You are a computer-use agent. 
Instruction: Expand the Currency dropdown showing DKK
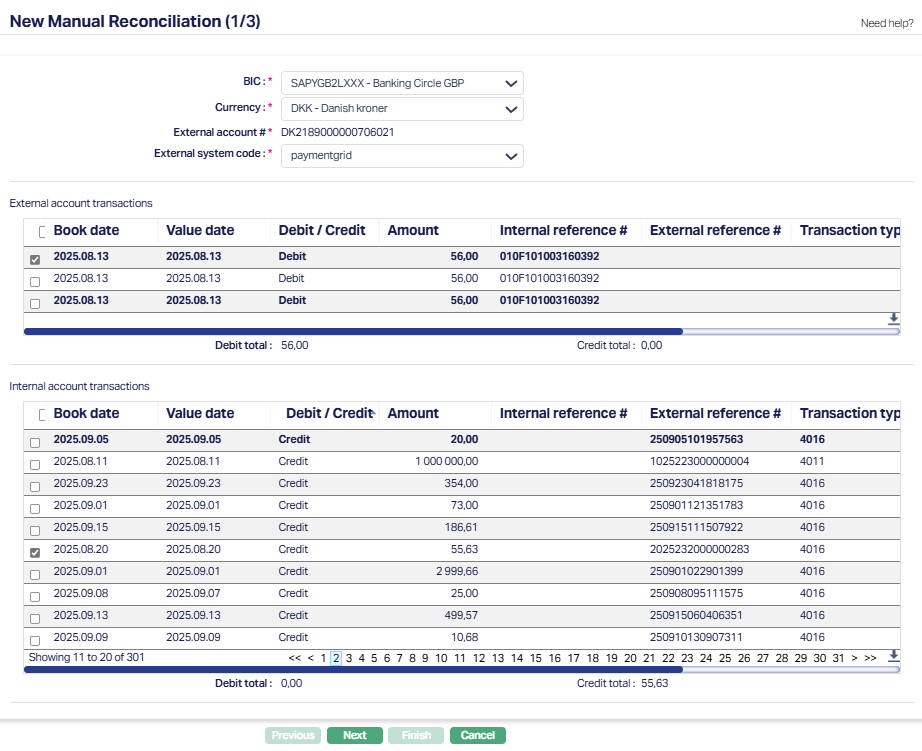coord(401,108)
